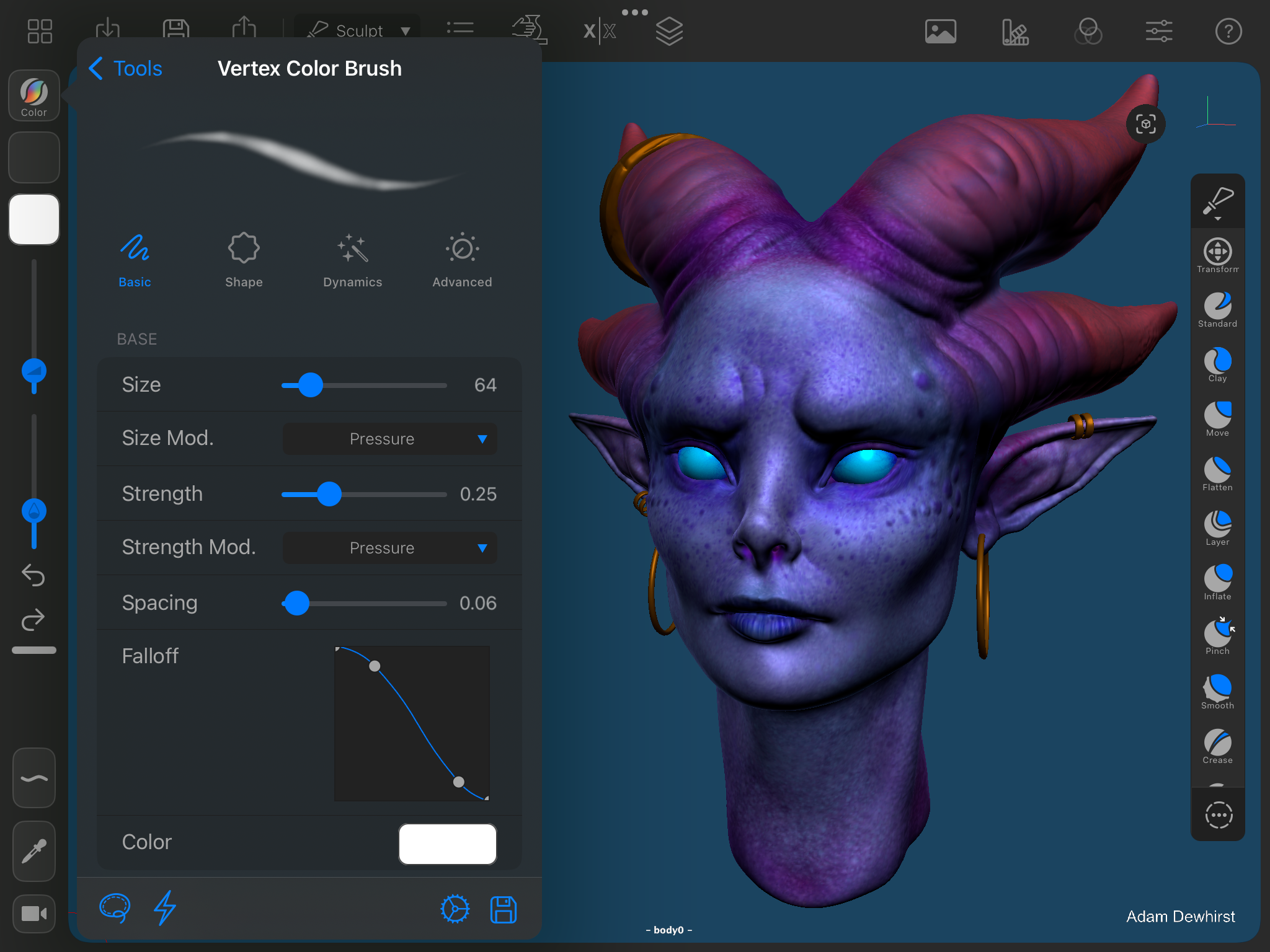This screenshot has width=1270, height=952.
Task: Click the horizontal handle bar below redo
Action: (x=34, y=650)
